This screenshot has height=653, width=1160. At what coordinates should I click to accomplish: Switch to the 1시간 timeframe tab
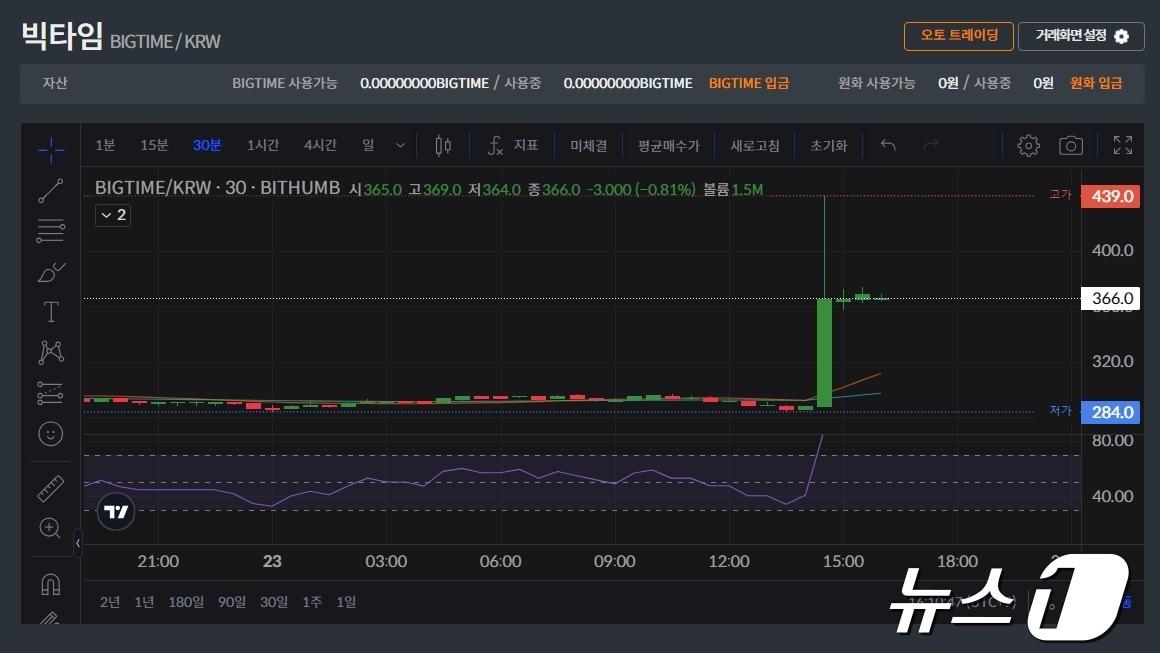pyautogui.click(x=263, y=145)
